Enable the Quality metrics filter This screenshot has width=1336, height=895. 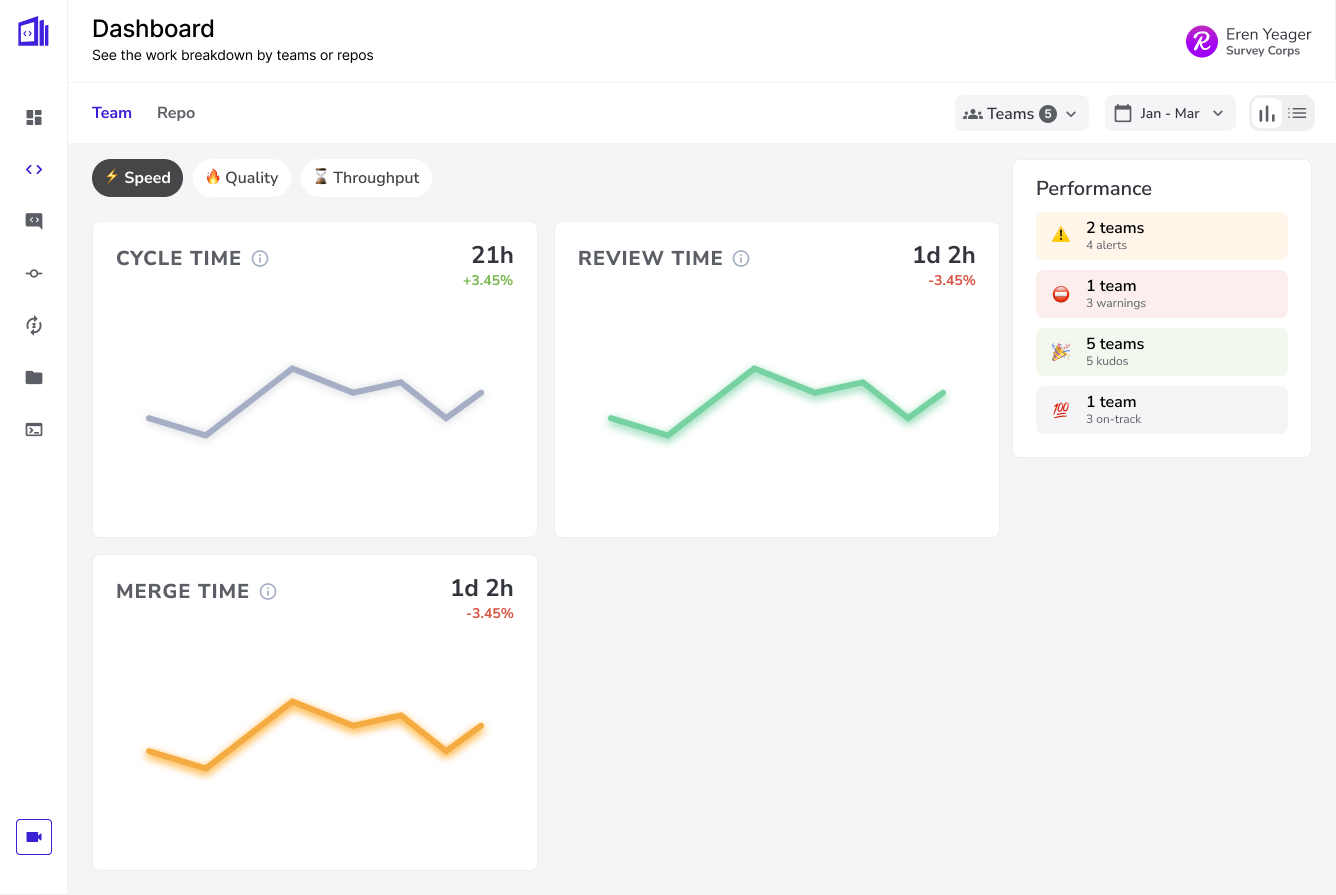tap(241, 178)
